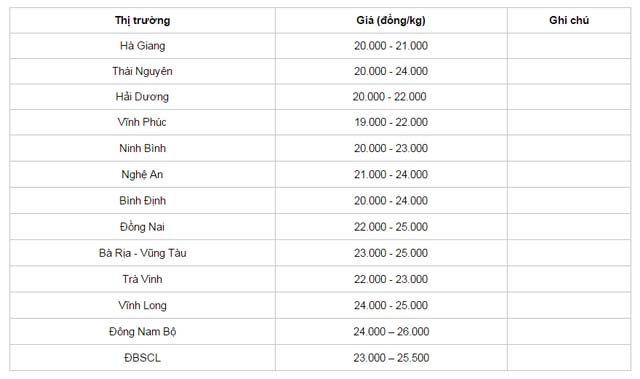Select the Thái Nguyên market cell
640x379 pixels.
142,71
